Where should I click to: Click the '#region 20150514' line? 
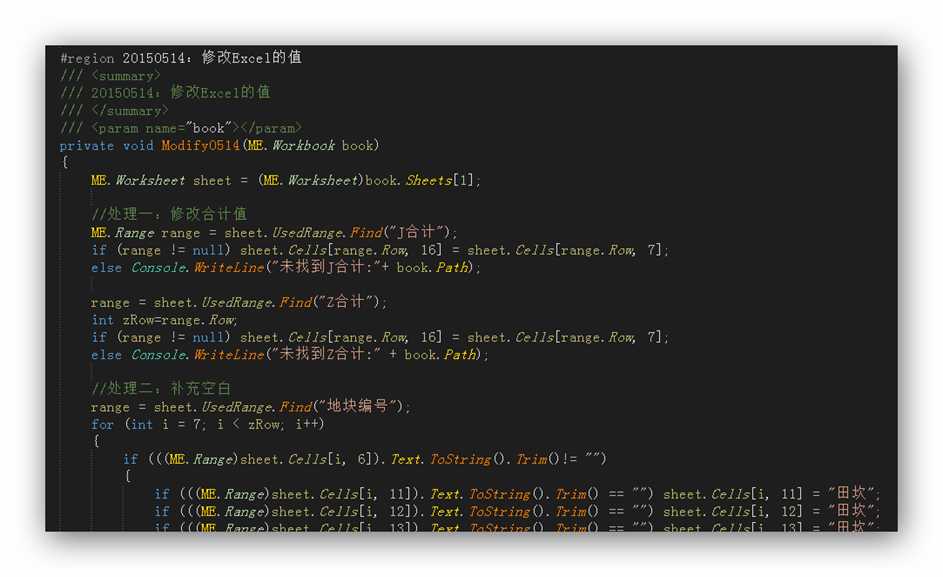pyautogui.click(x=181, y=58)
